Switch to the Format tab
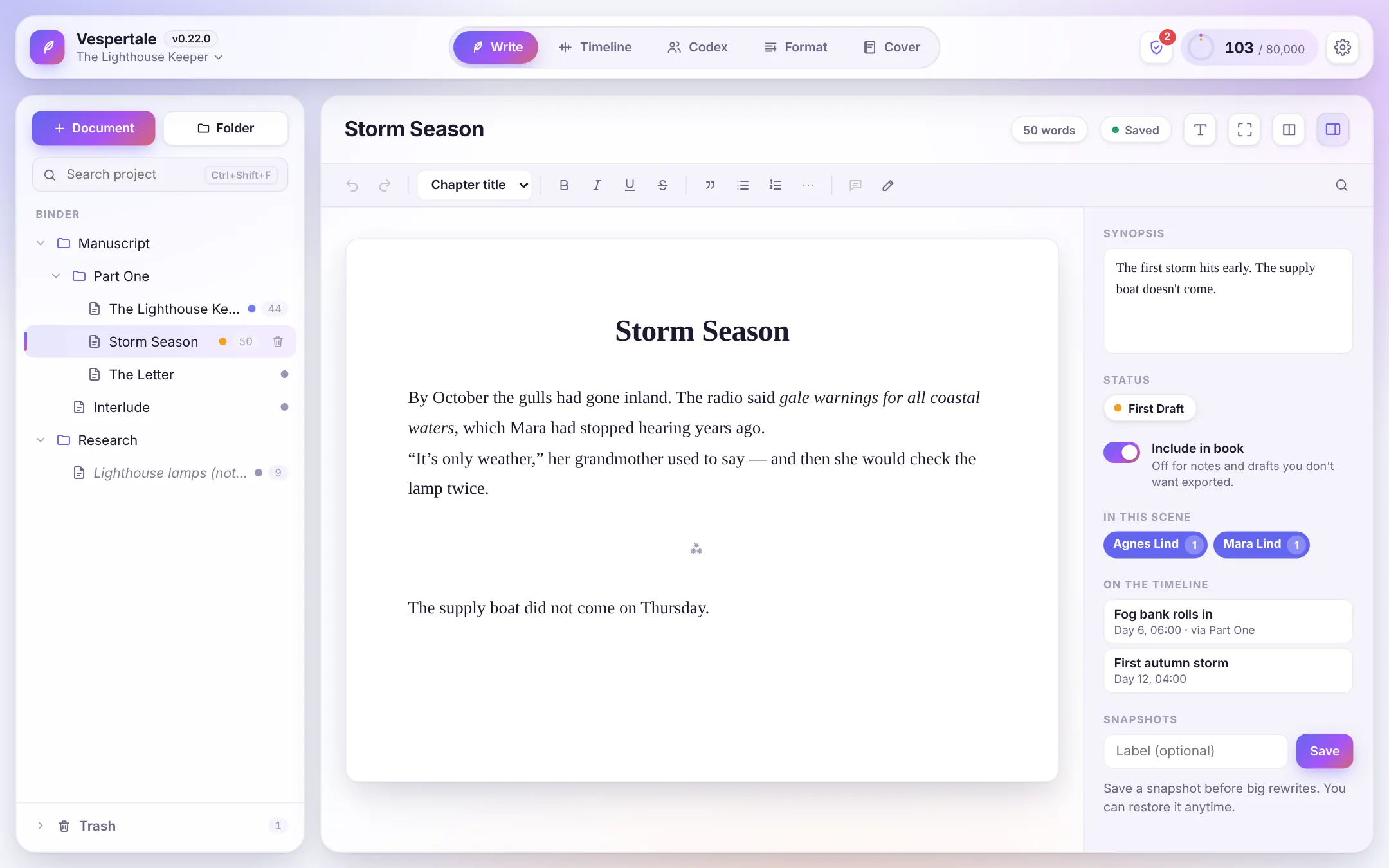Image resolution: width=1389 pixels, height=868 pixels. click(795, 48)
